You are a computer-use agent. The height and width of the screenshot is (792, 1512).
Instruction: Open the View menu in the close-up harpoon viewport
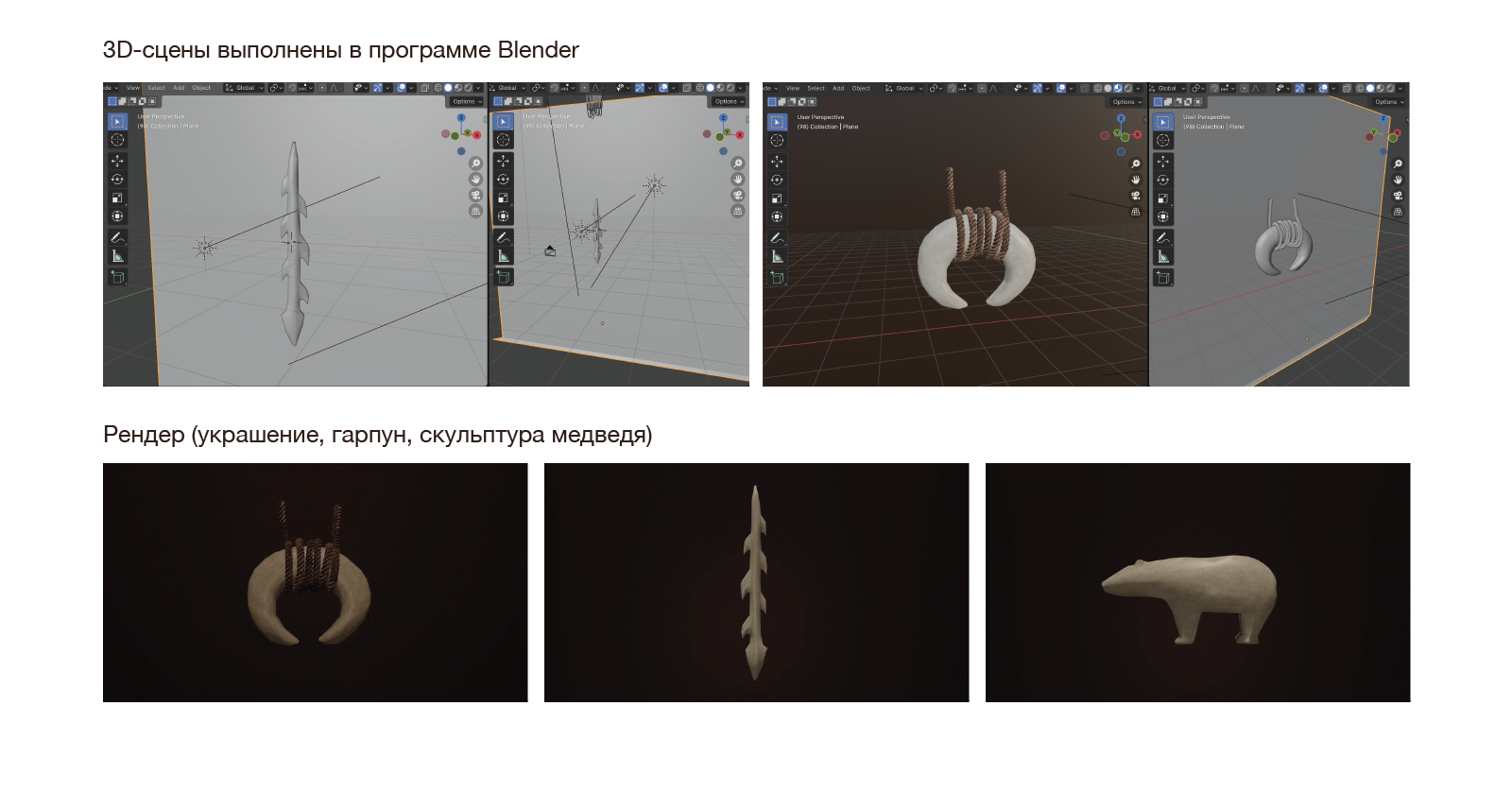tap(133, 88)
